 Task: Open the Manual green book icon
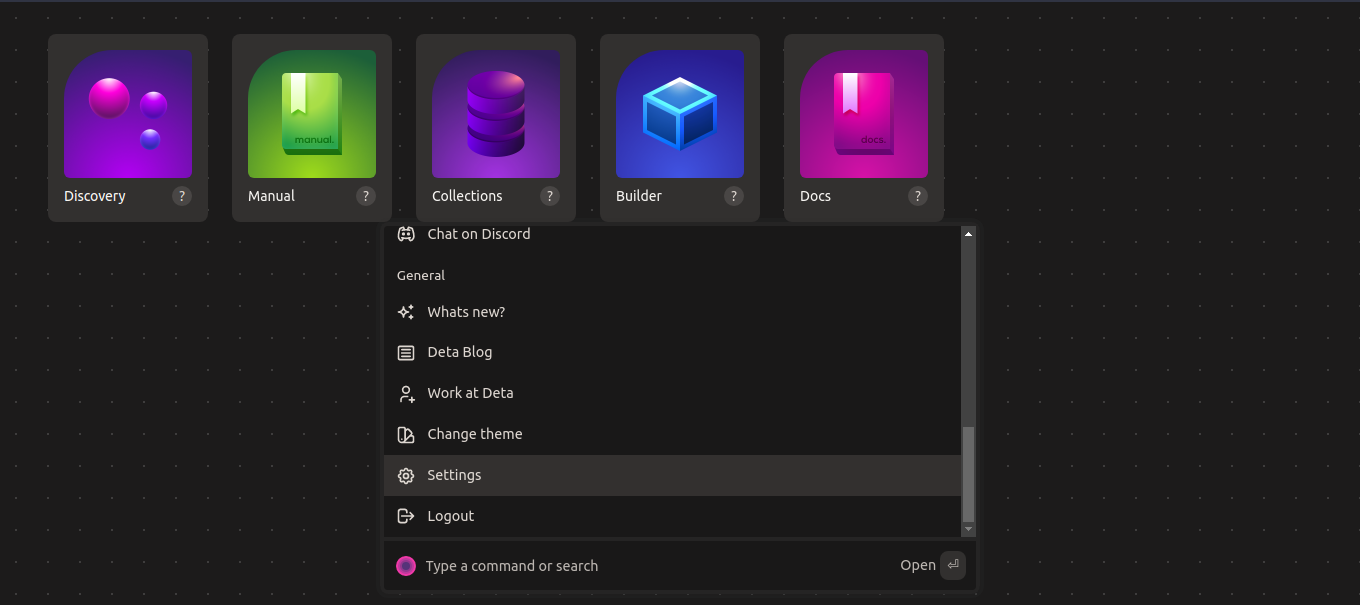pos(312,114)
